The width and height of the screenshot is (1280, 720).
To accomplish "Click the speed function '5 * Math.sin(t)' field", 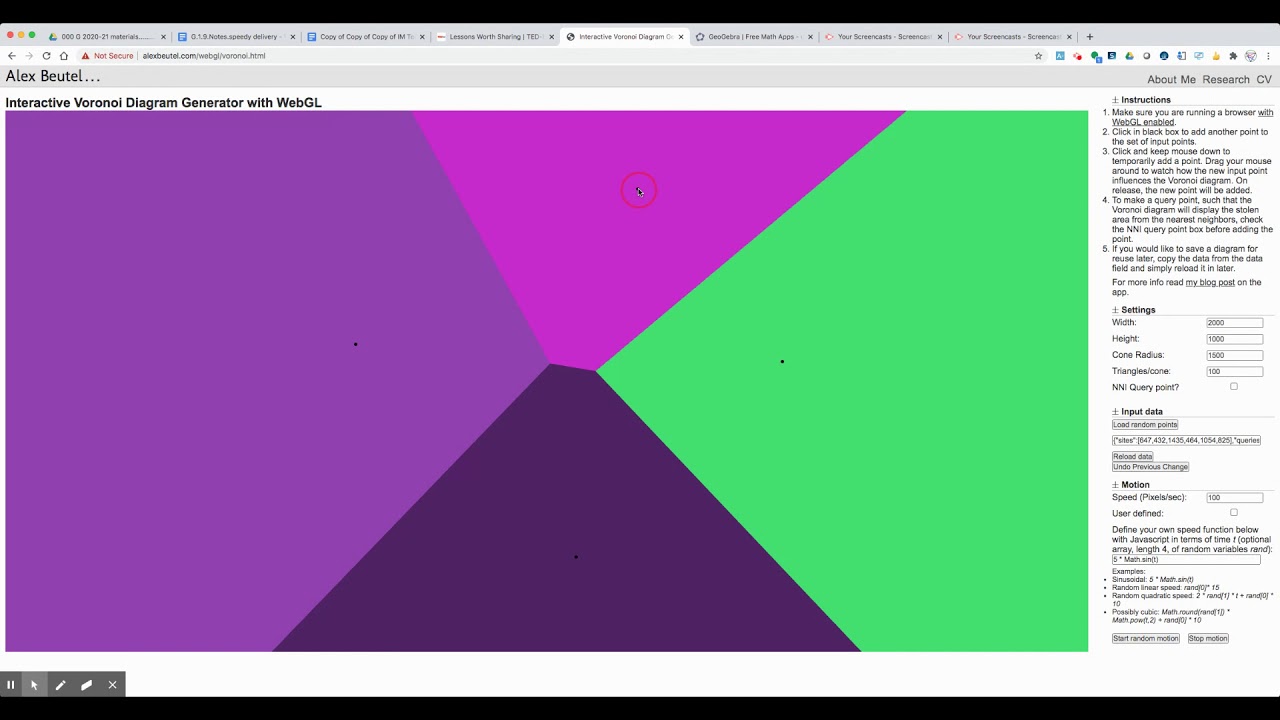I will (1186, 560).
